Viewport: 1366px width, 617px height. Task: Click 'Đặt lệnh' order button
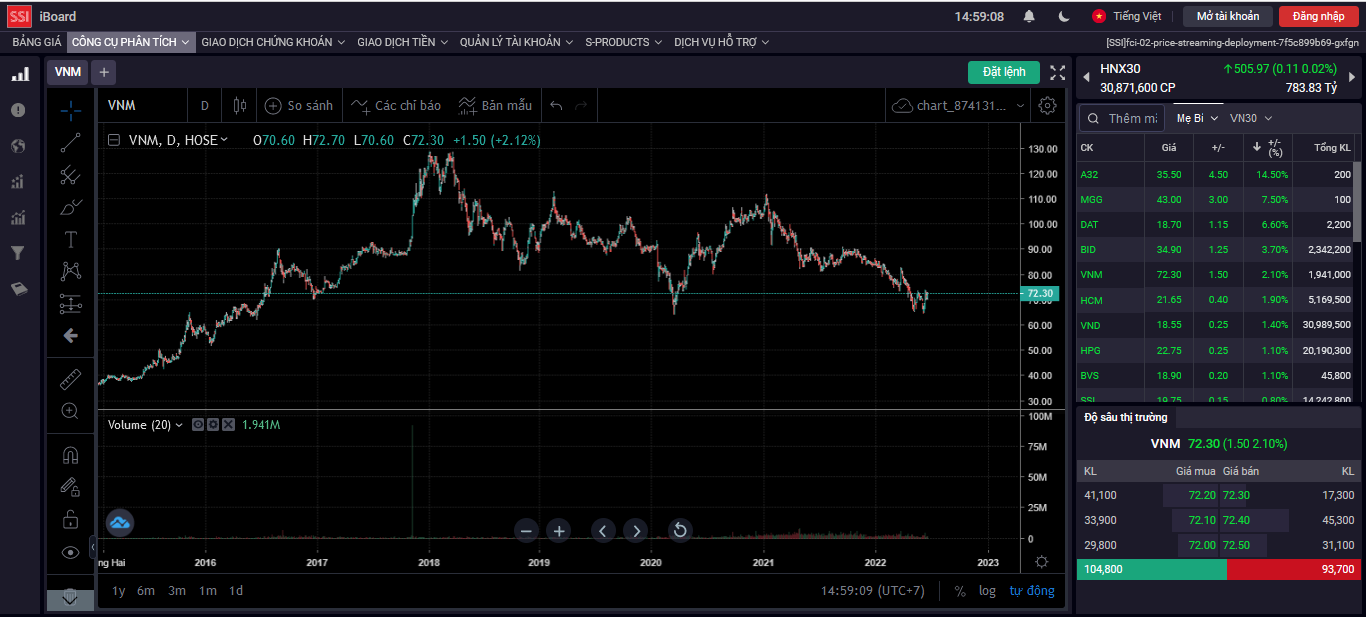(x=1004, y=72)
